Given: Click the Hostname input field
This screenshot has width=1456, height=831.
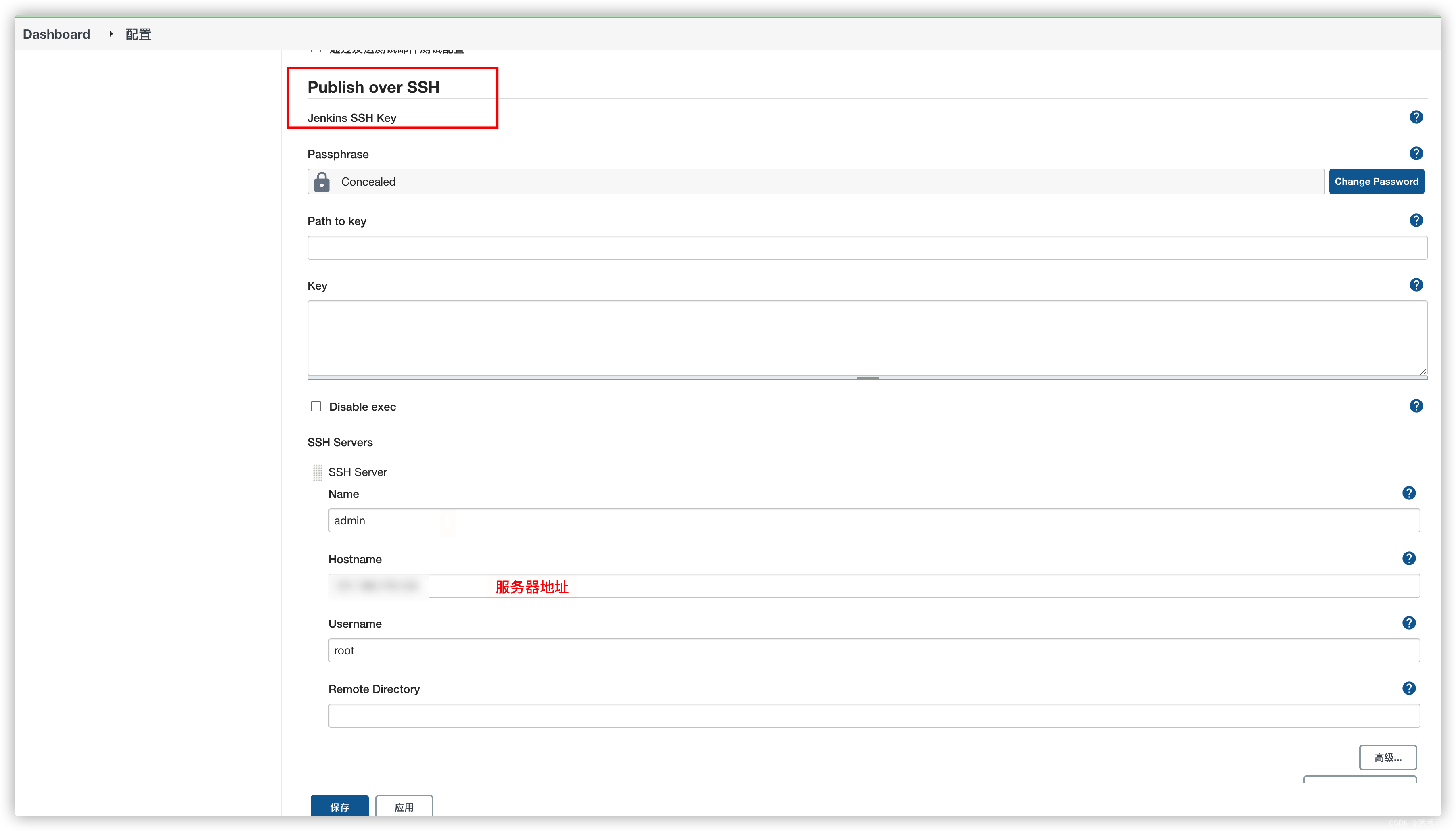Looking at the screenshot, I should (874, 586).
